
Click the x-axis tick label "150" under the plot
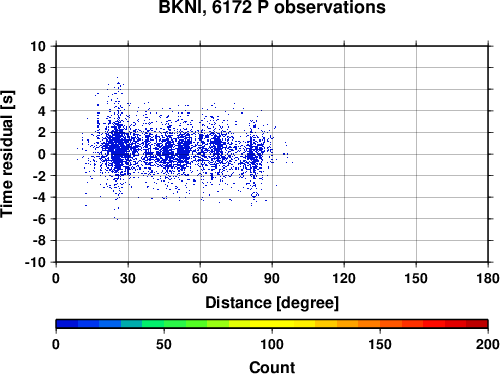point(416,278)
